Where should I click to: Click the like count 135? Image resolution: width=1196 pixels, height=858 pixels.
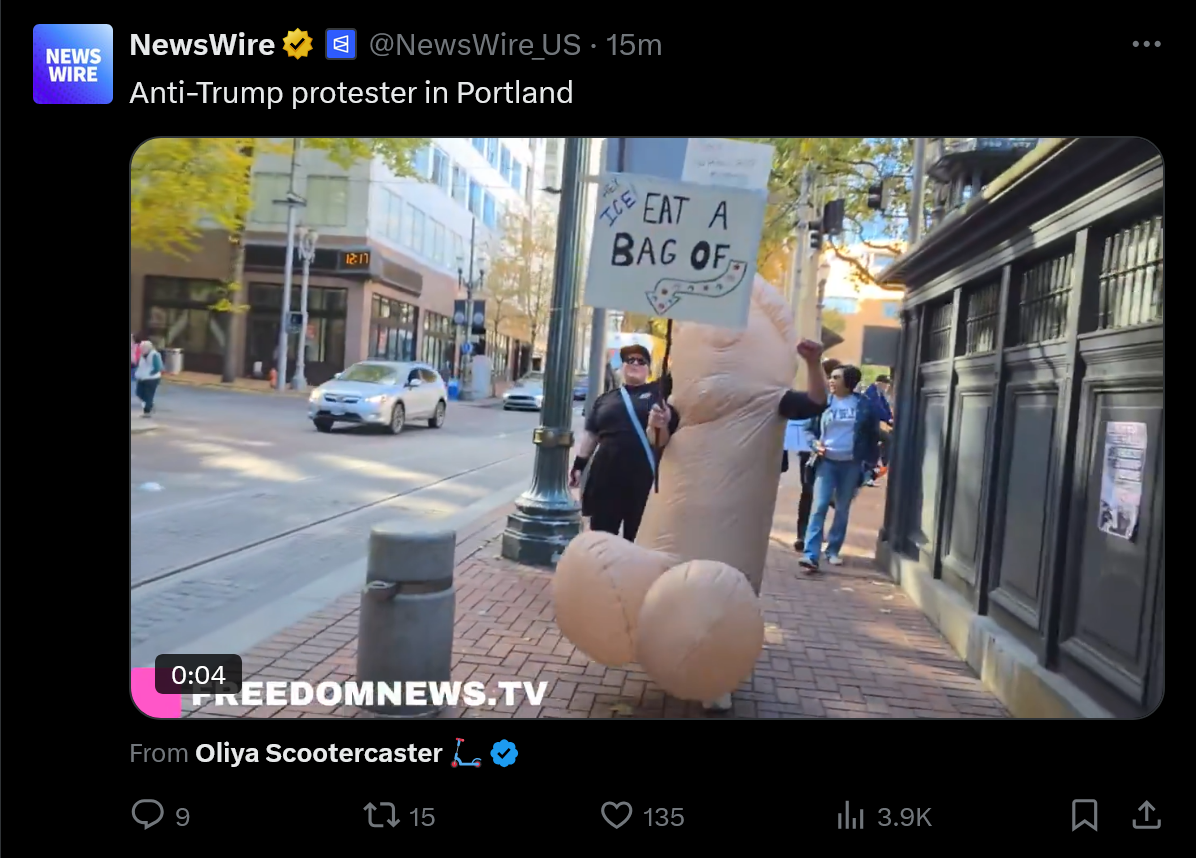pos(664,817)
